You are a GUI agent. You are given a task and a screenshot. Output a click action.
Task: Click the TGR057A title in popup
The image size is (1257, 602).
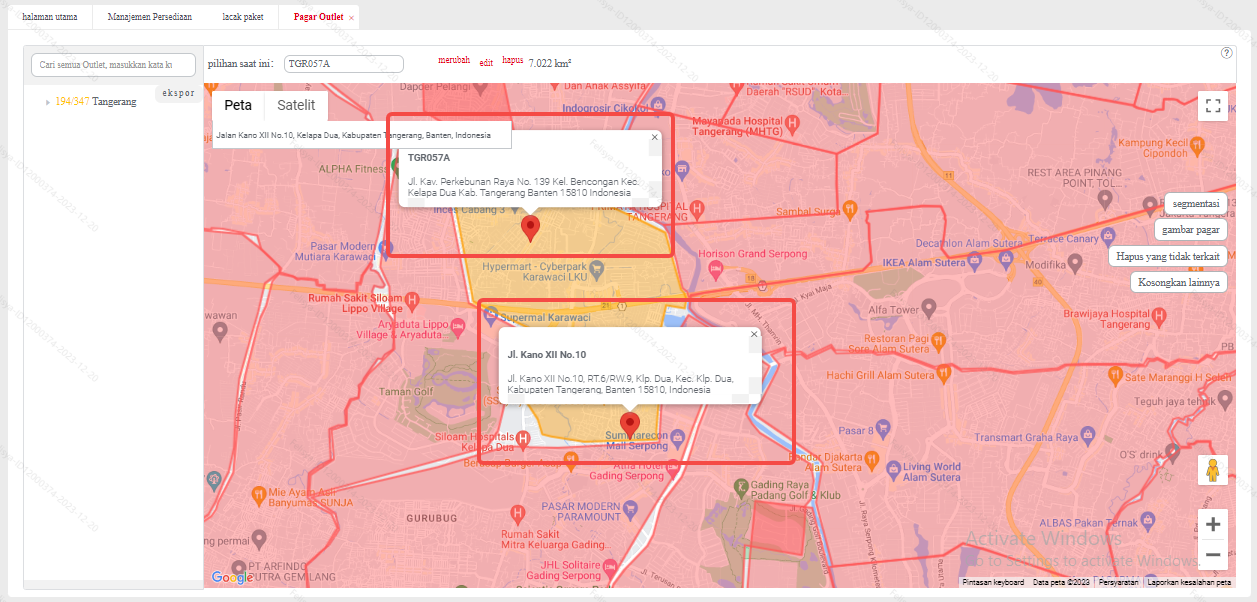pos(429,158)
